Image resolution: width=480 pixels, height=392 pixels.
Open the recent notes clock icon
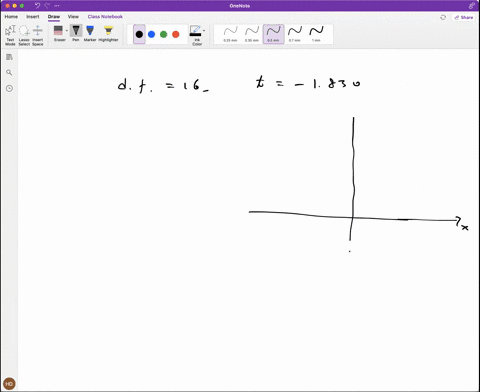(9, 88)
